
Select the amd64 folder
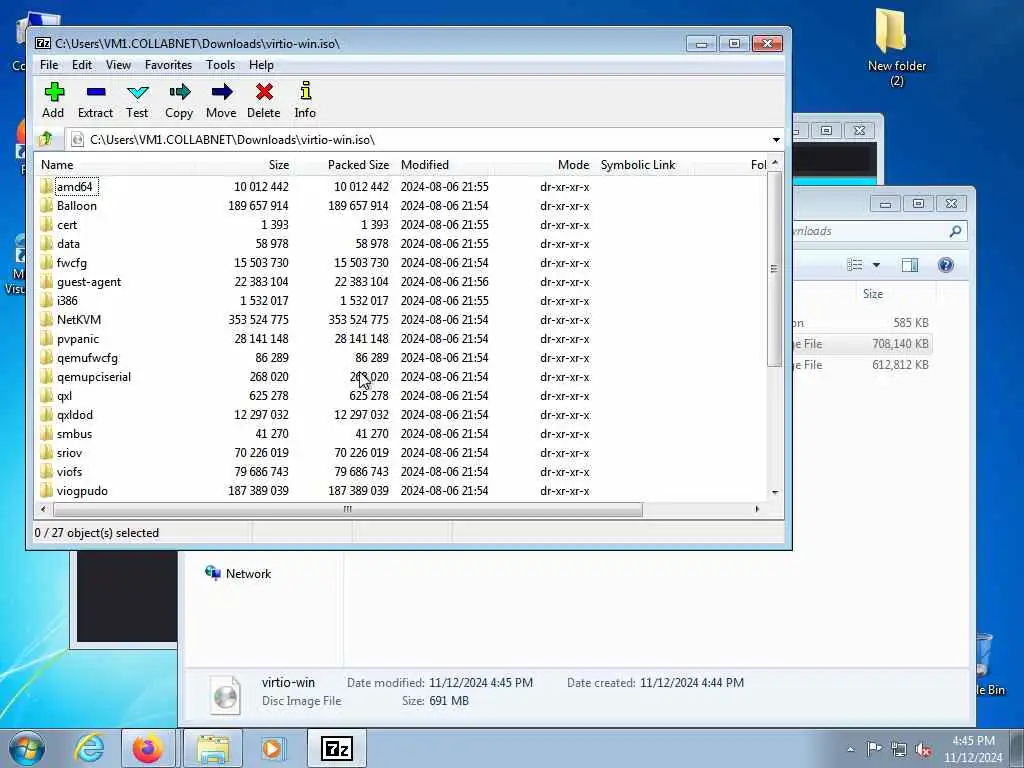(x=74, y=187)
